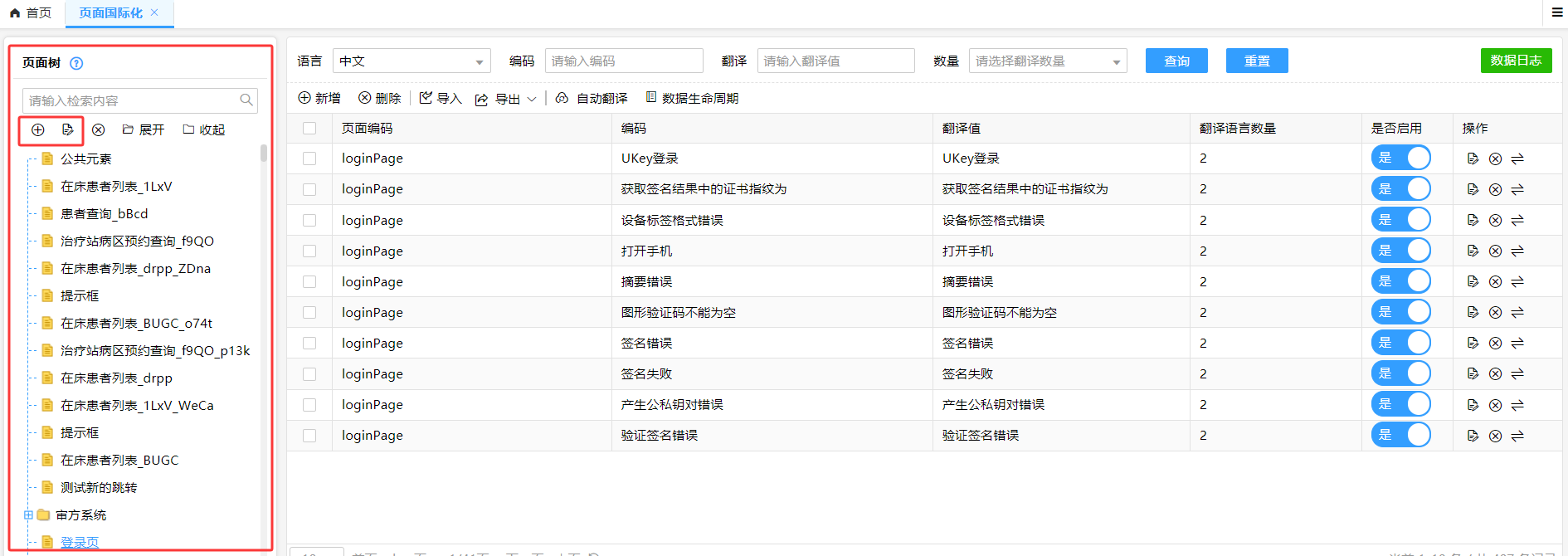Click the help icon beside 页面树
The height and width of the screenshot is (556, 1568).
(x=76, y=63)
